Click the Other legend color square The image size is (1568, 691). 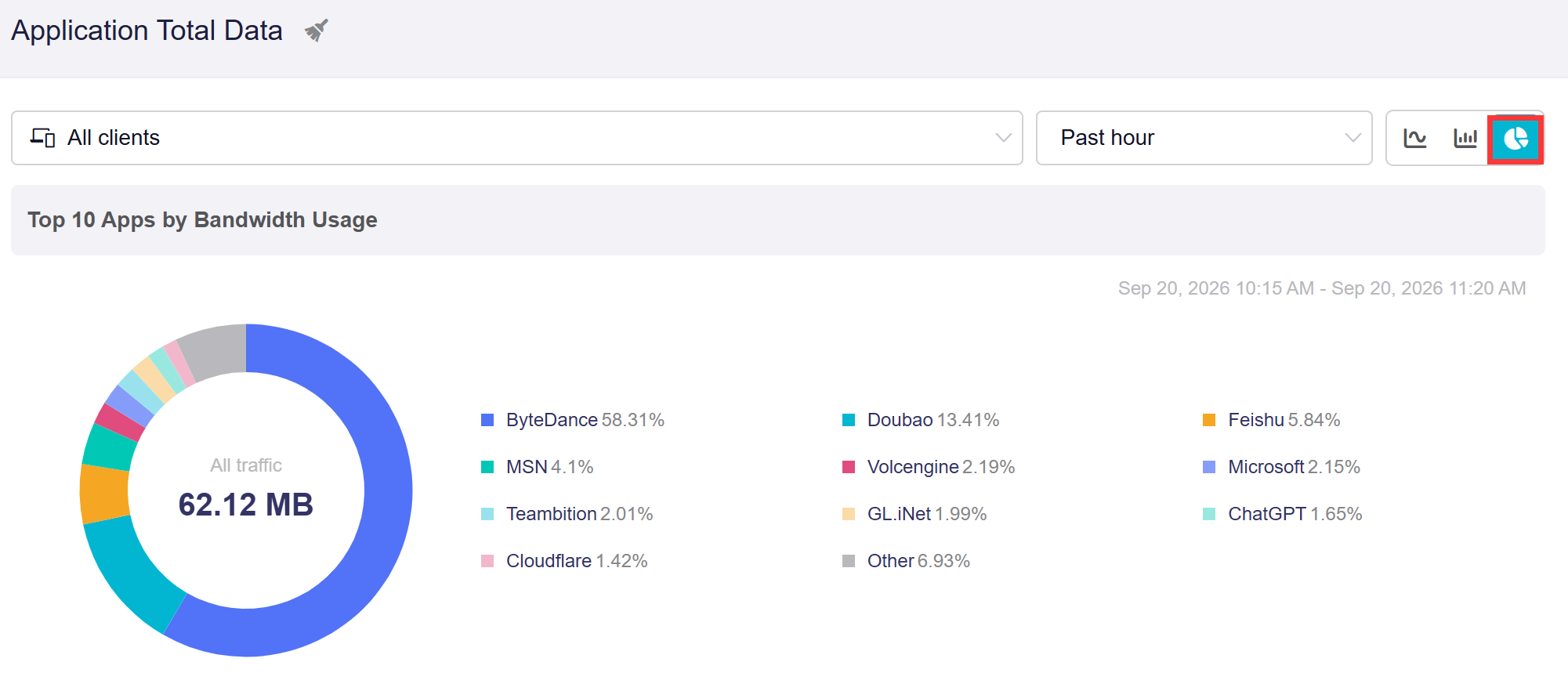(849, 561)
